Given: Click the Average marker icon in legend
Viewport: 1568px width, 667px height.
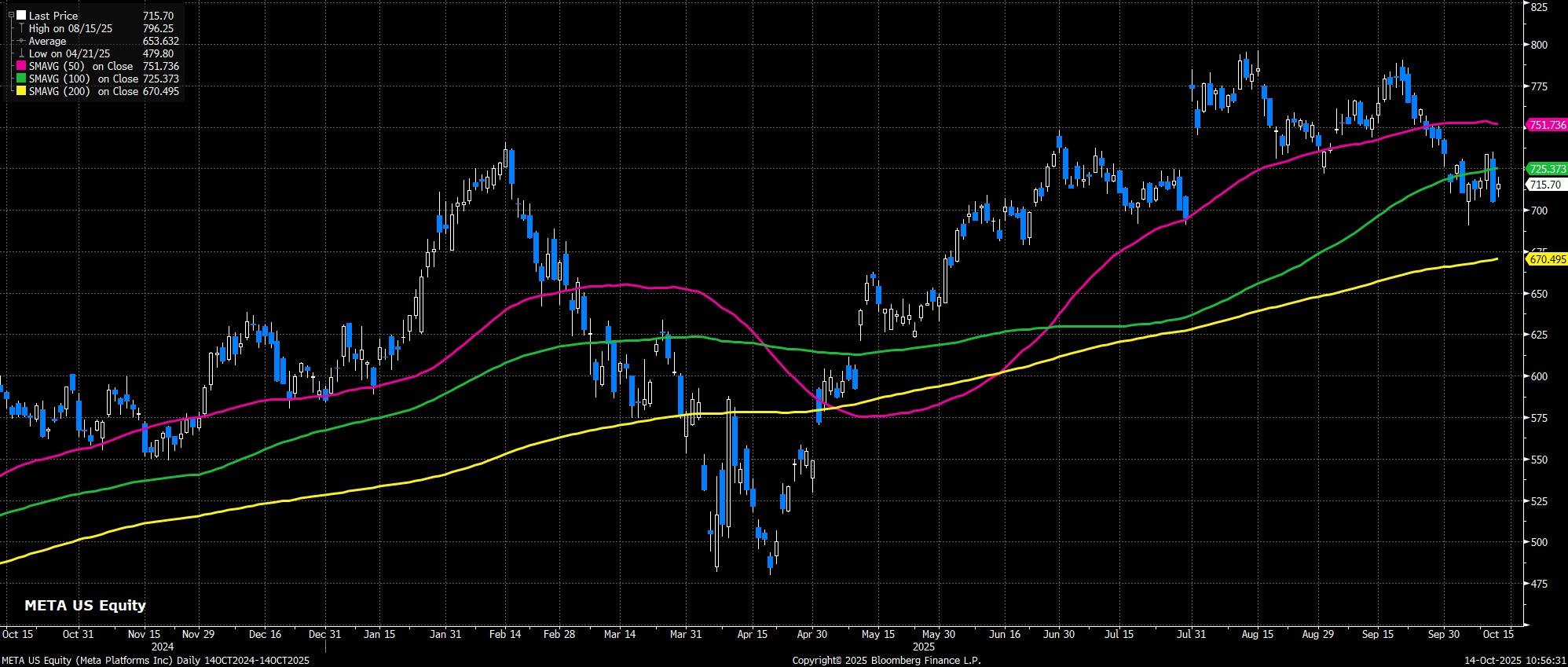Looking at the screenshot, I should point(21,41).
